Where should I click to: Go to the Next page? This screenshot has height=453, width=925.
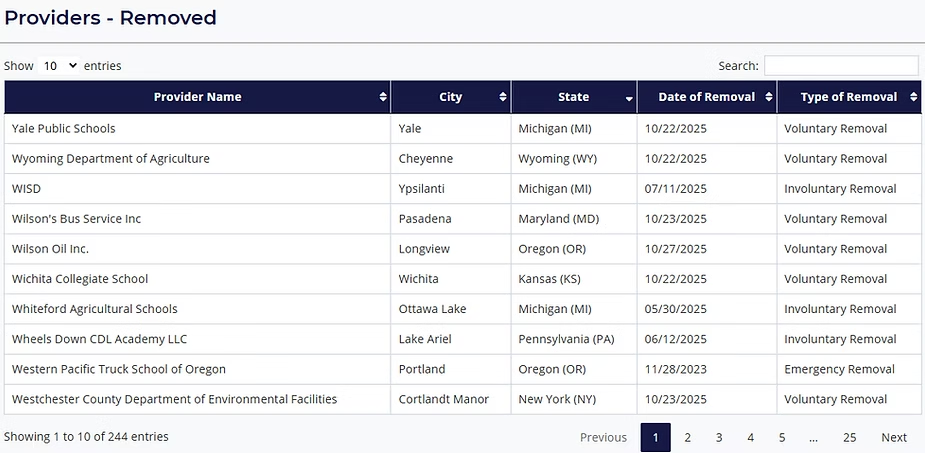tap(893, 437)
